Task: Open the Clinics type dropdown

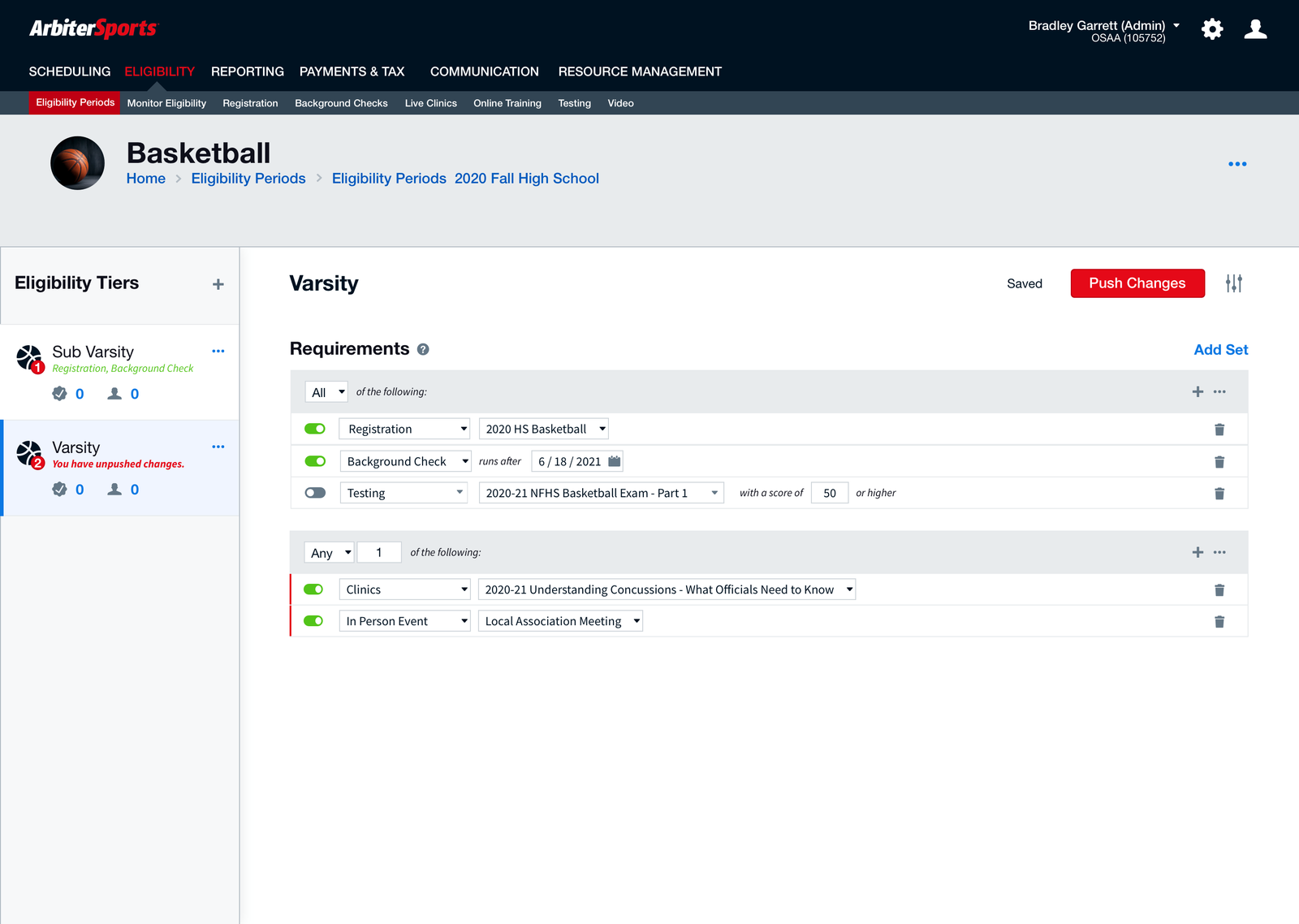Action: pyautogui.click(x=405, y=589)
